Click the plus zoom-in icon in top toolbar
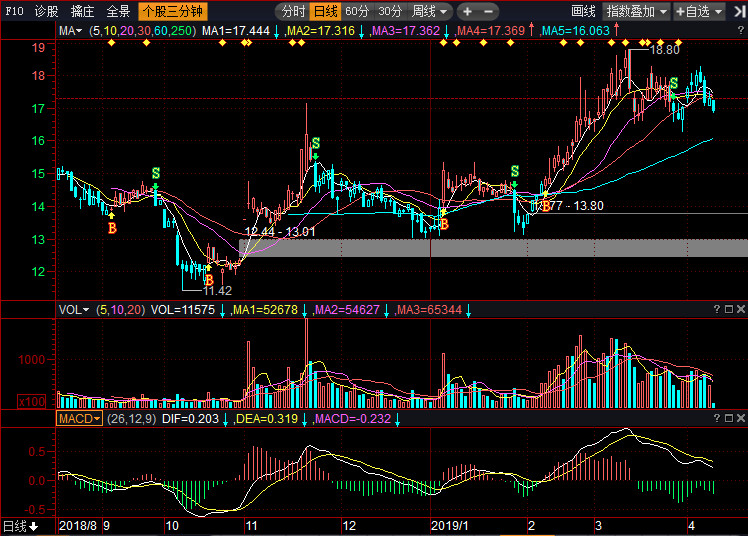The height and width of the screenshot is (536, 748). pyautogui.click(x=467, y=12)
